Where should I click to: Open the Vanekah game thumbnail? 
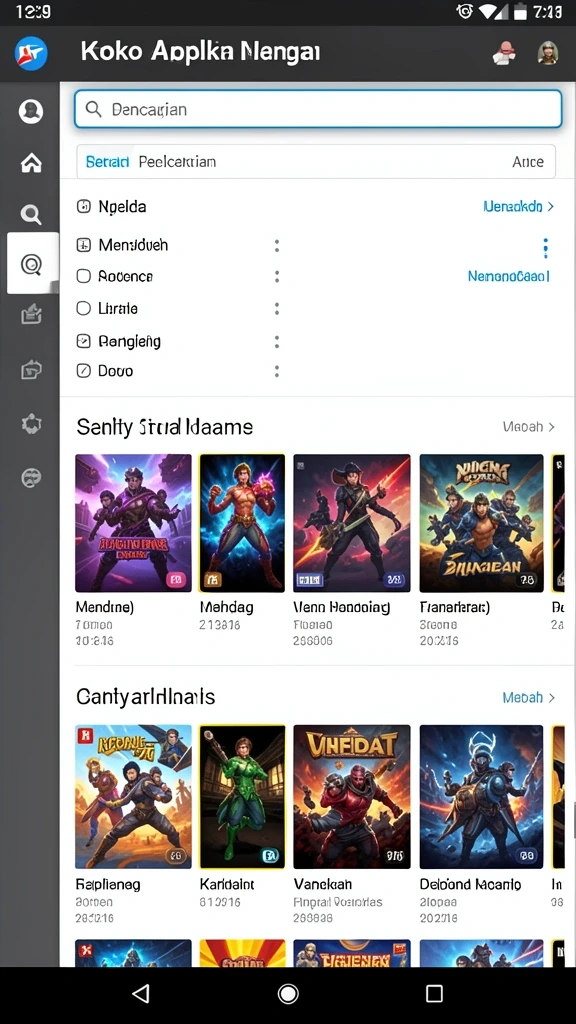click(x=352, y=797)
